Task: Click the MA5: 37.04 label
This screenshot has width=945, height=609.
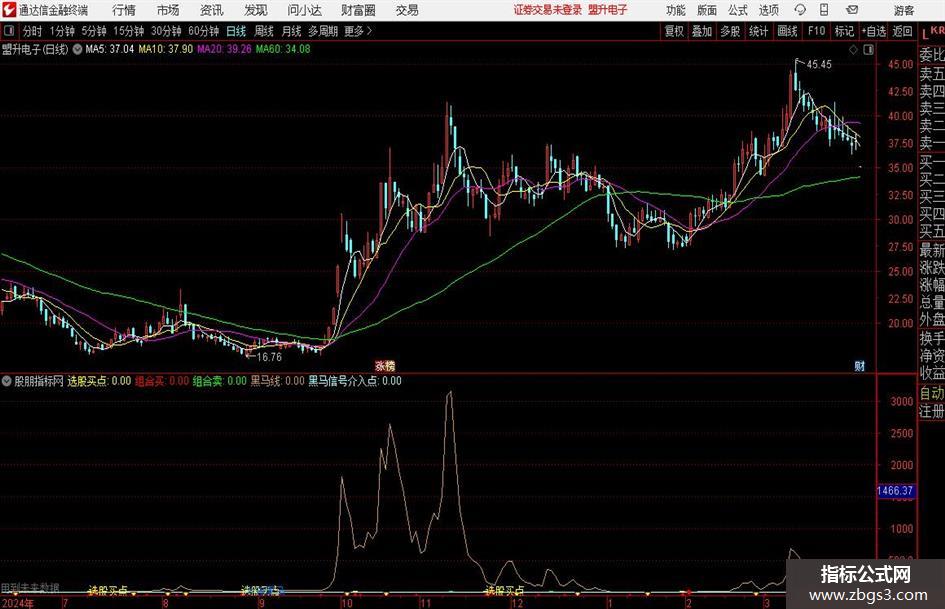Action: click(110, 49)
